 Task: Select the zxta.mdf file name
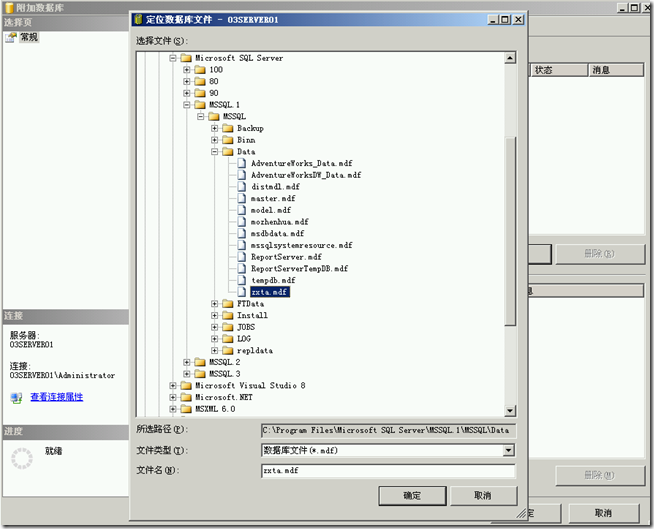click(x=269, y=292)
